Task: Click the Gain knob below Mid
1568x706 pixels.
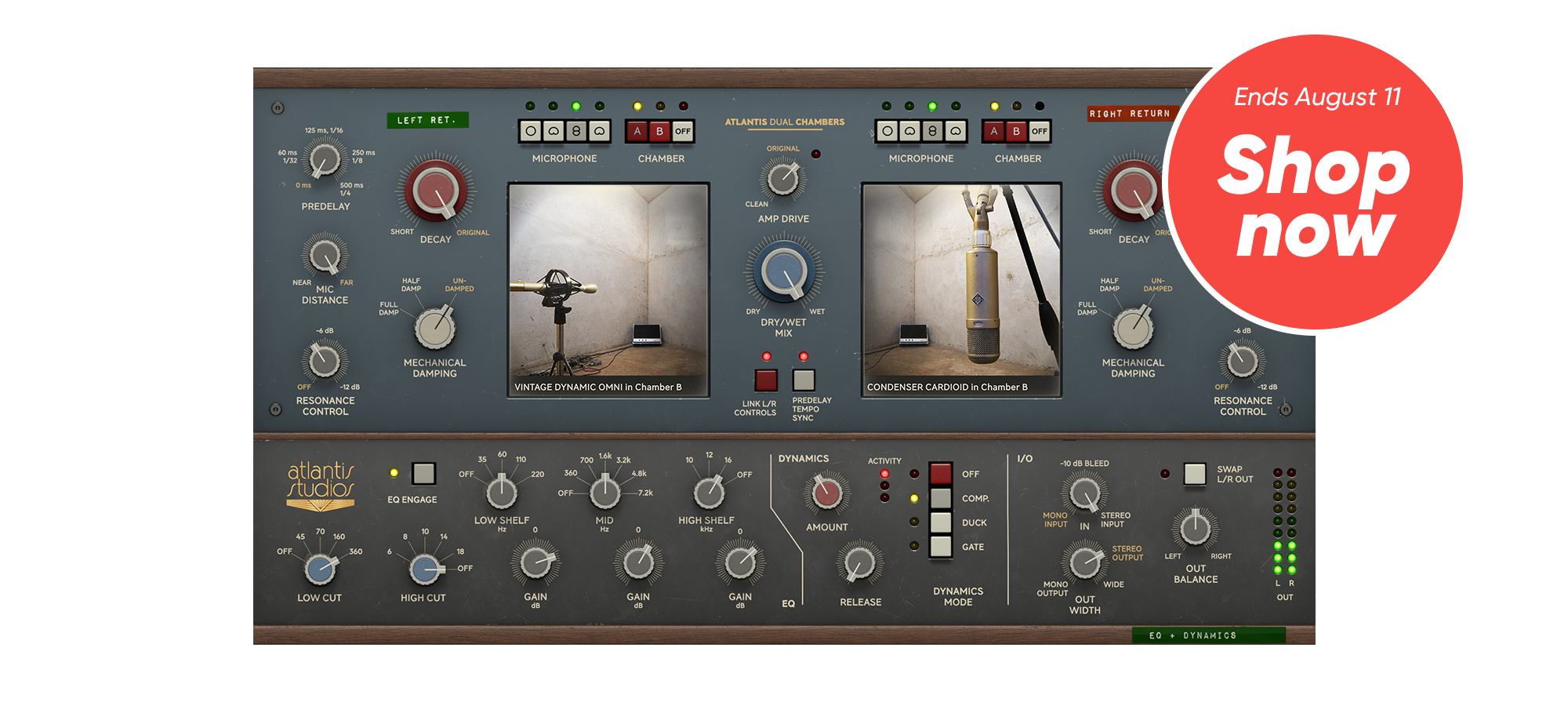Action: coord(638,562)
